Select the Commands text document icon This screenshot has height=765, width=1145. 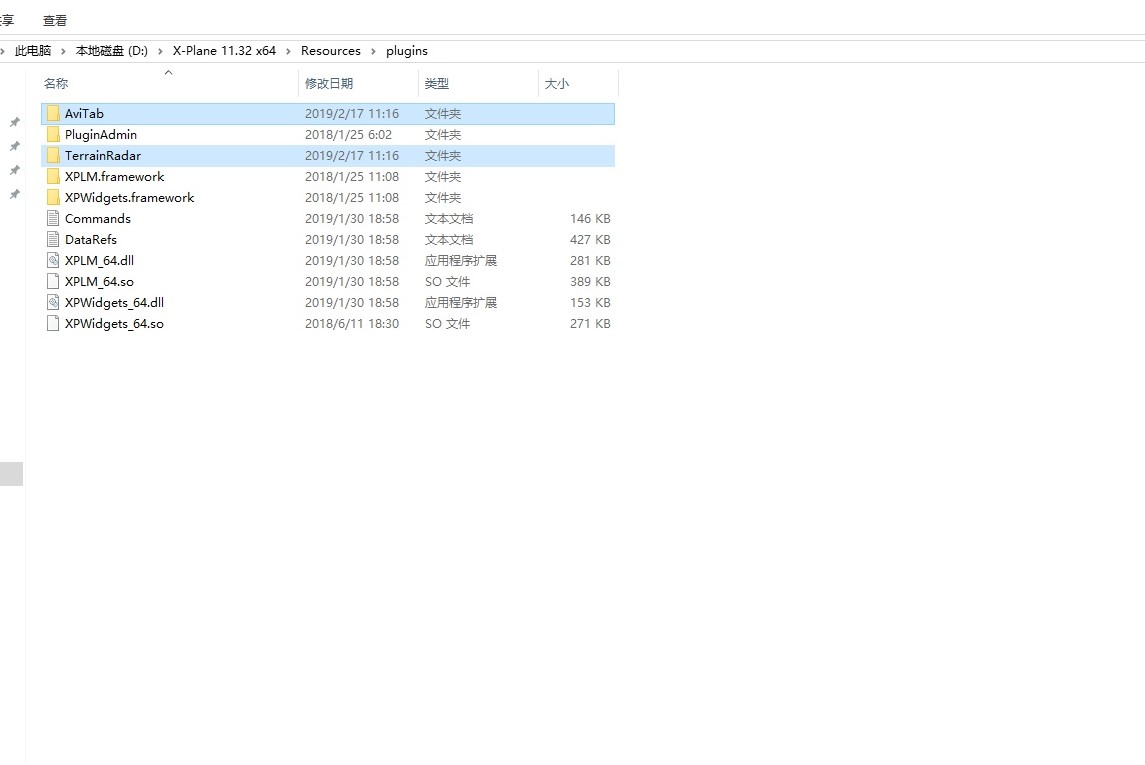53,219
